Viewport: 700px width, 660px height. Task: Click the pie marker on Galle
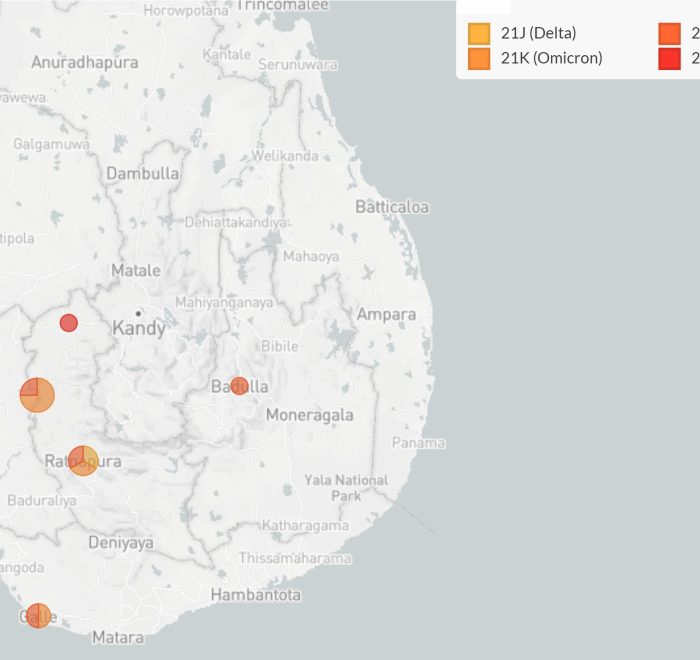coord(38,615)
